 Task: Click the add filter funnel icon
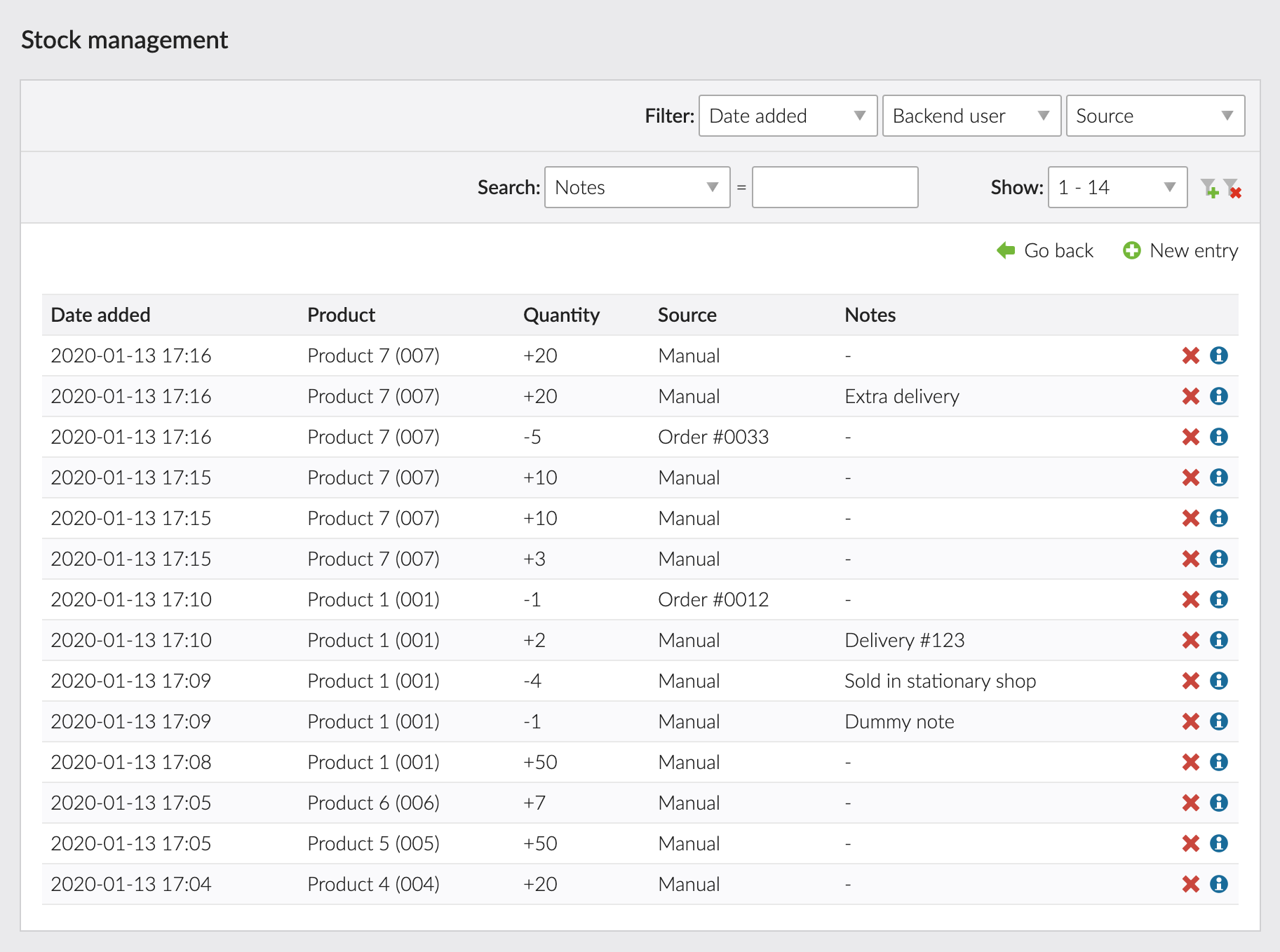point(1209,188)
